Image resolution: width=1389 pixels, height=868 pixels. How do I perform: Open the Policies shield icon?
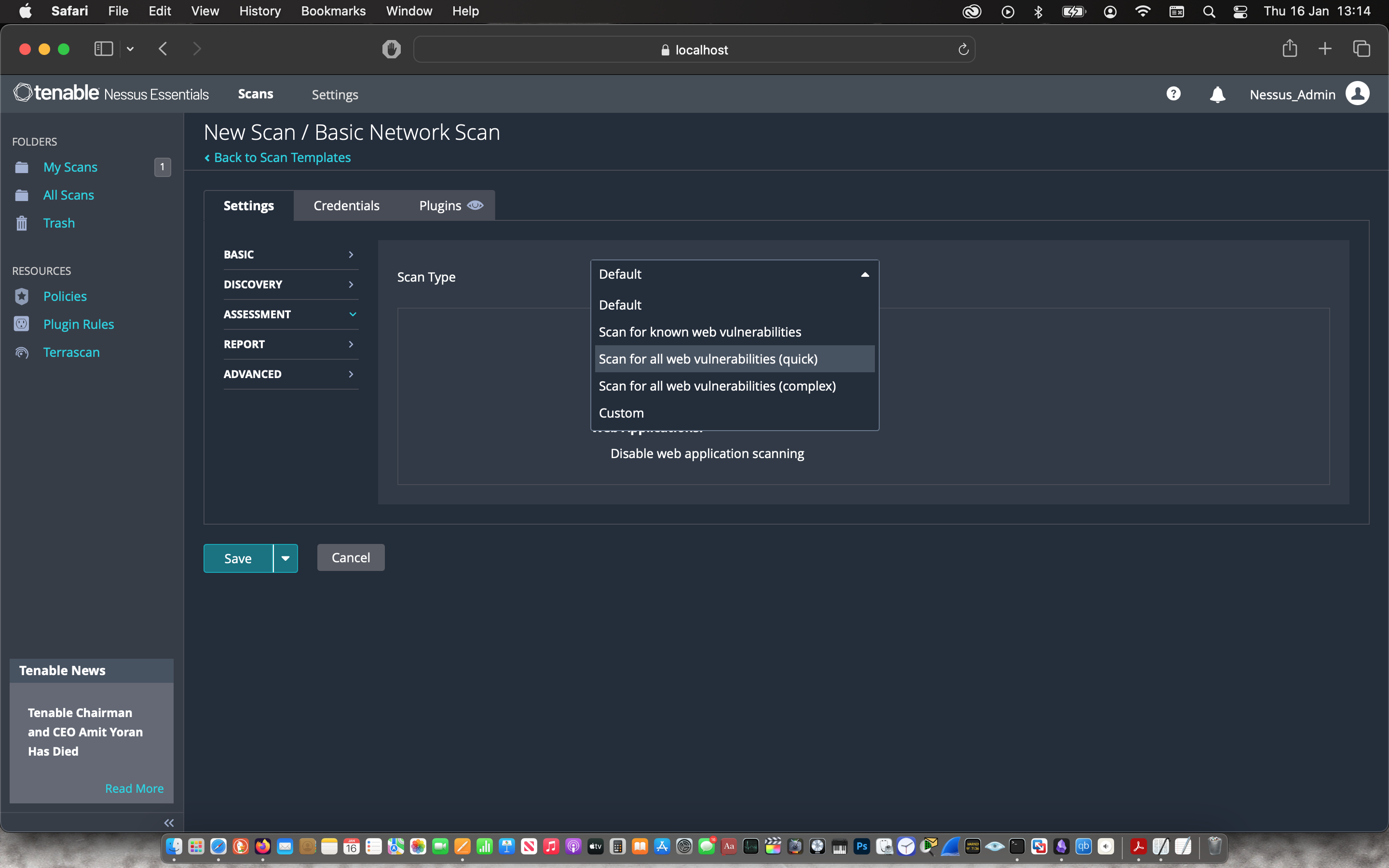[x=22, y=296]
